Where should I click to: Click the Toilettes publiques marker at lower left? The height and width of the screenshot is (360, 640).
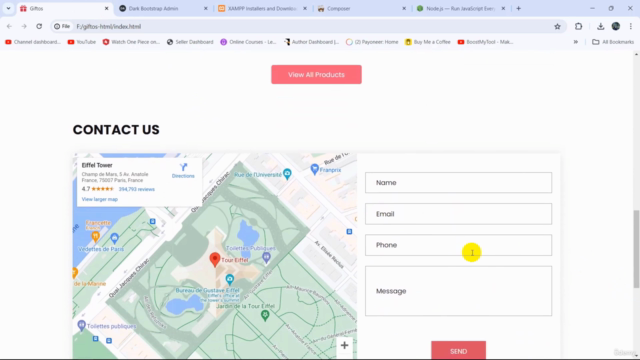point(81,325)
